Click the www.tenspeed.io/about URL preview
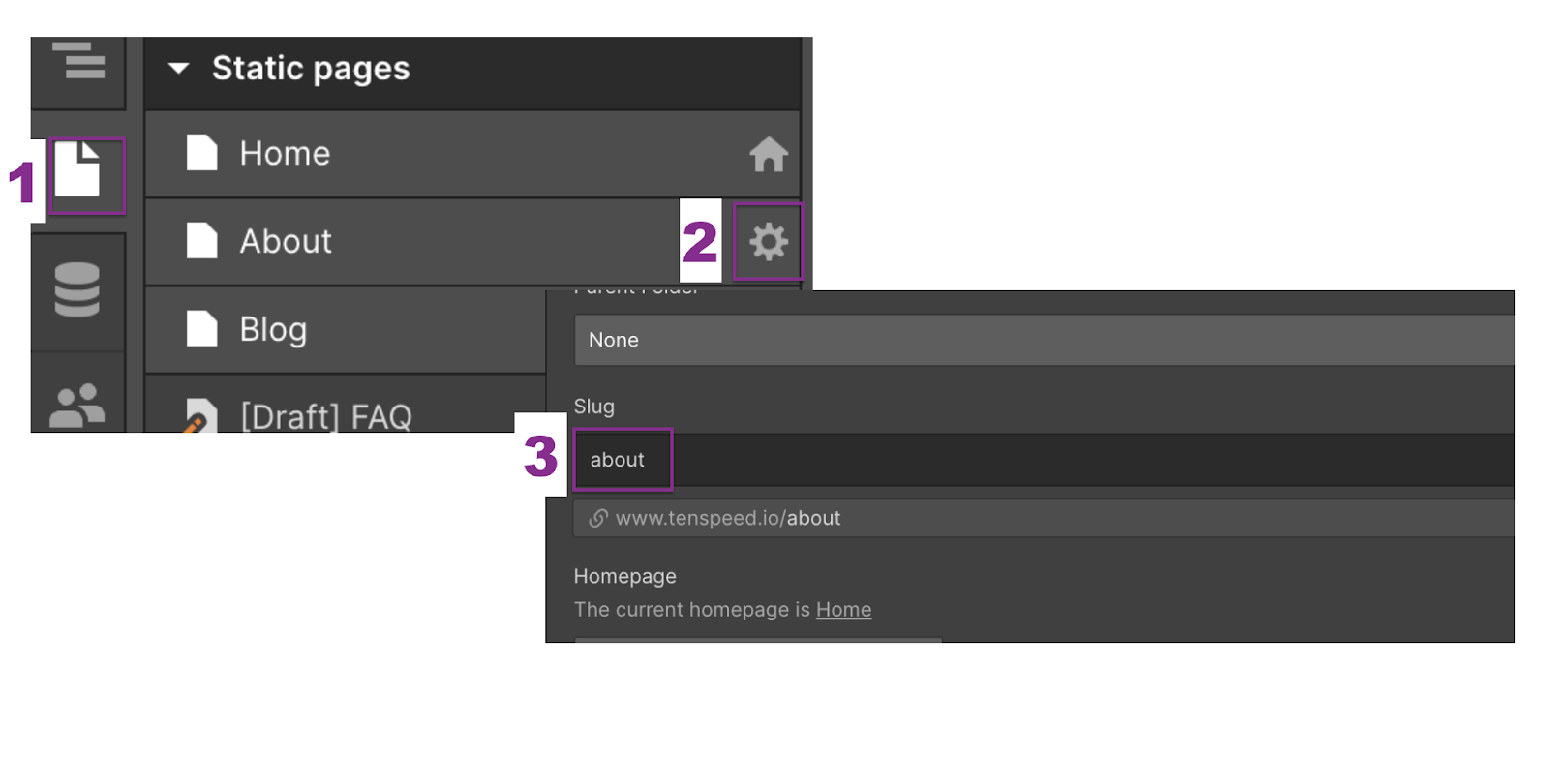The width and height of the screenshot is (1549, 784). tap(728, 519)
